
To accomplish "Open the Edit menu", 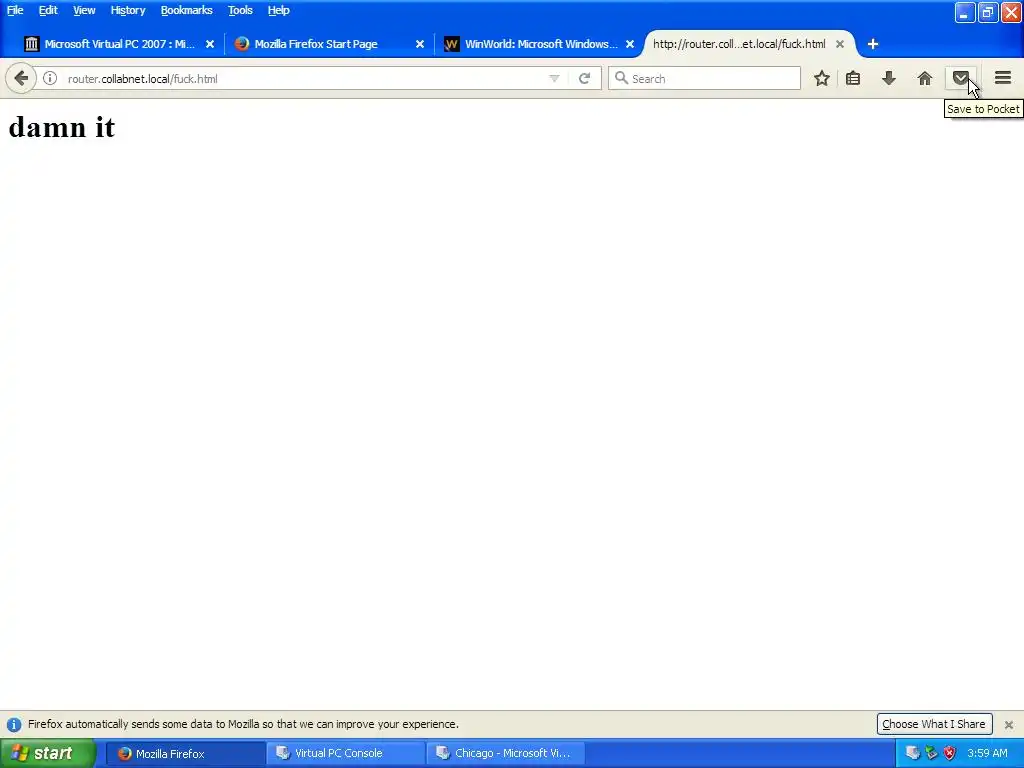I will [48, 10].
